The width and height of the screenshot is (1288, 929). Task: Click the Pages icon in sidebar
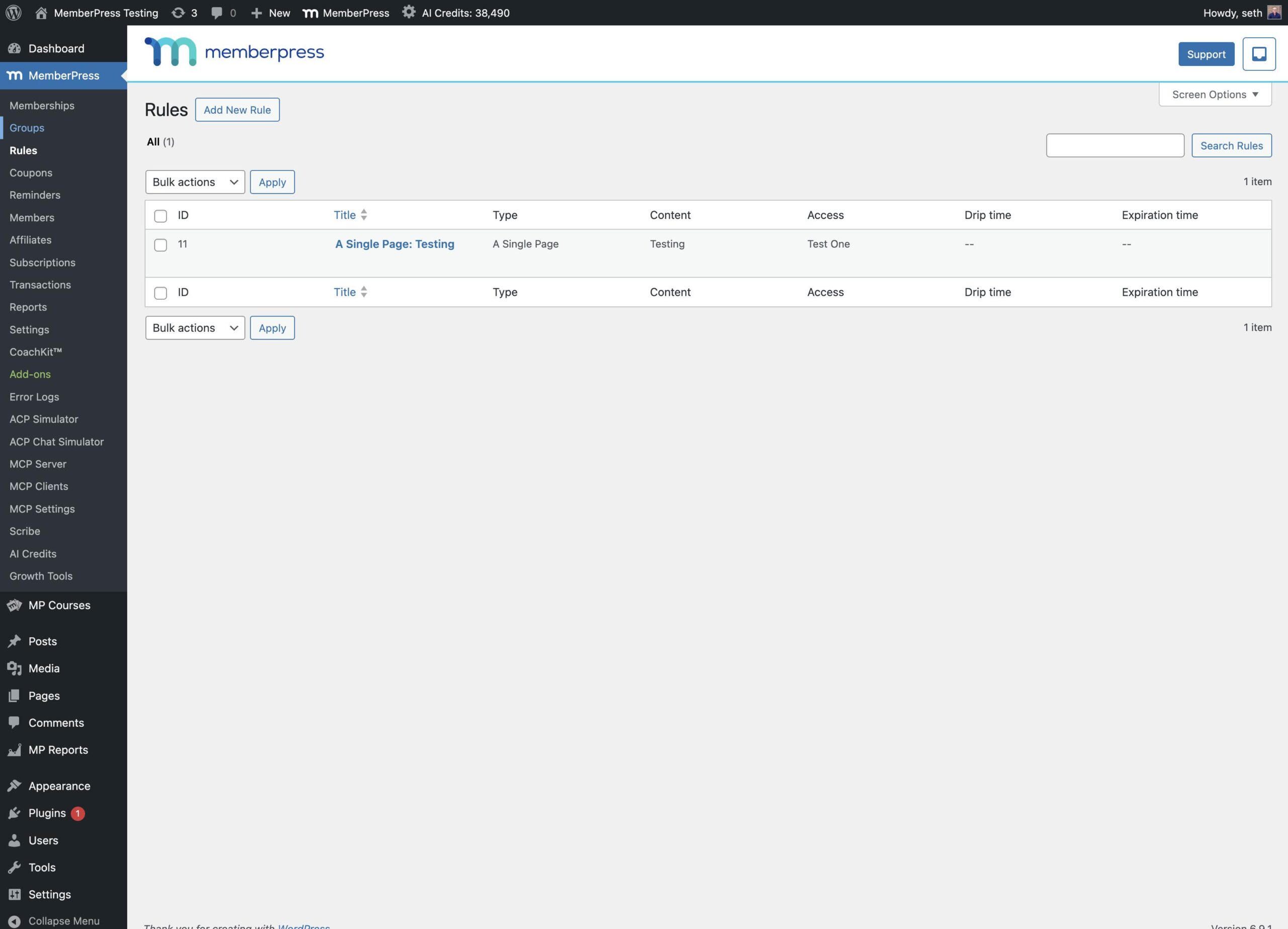coord(14,696)
